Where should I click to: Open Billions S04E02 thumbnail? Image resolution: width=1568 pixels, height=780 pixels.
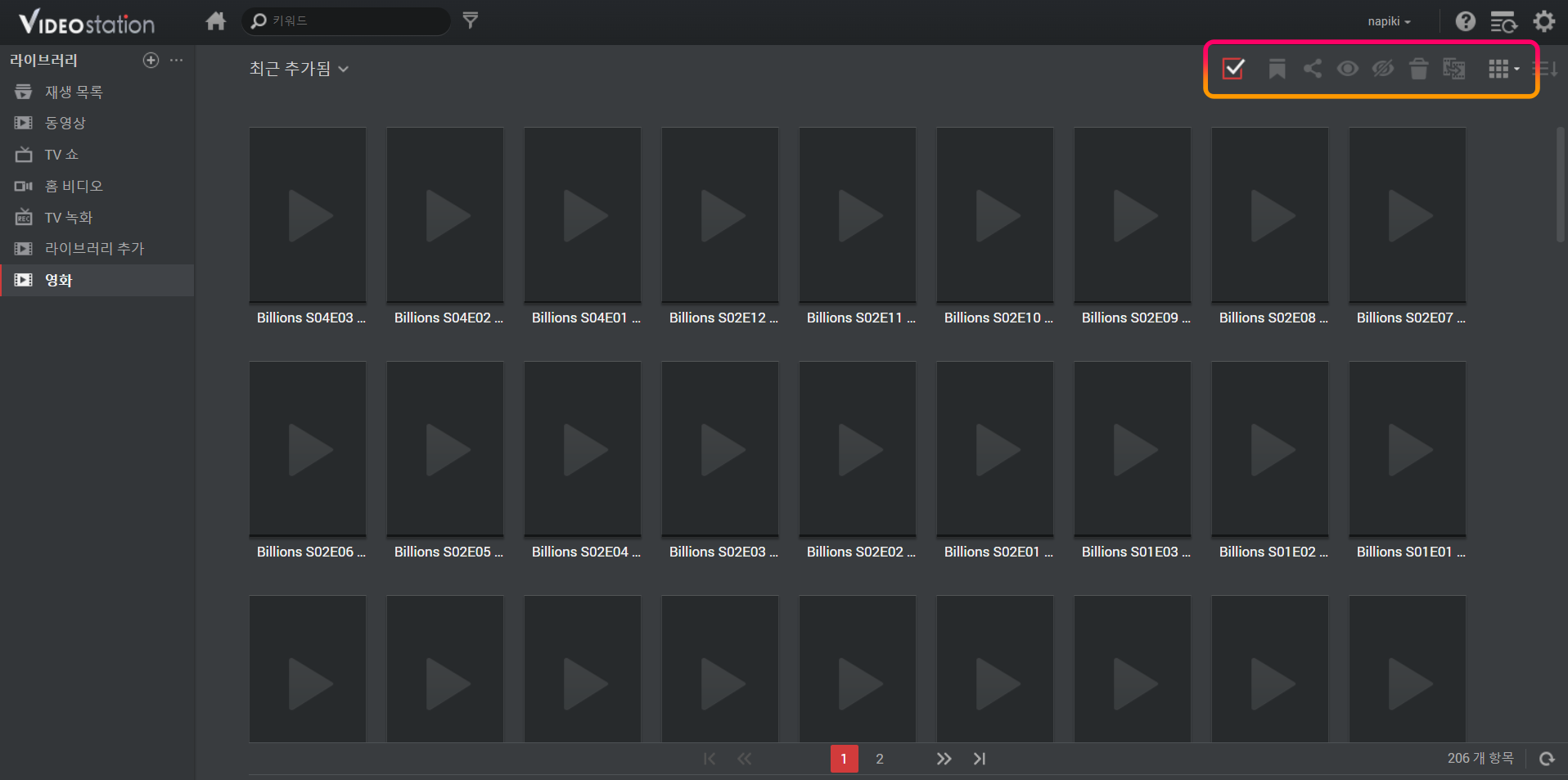click(445, 215)
